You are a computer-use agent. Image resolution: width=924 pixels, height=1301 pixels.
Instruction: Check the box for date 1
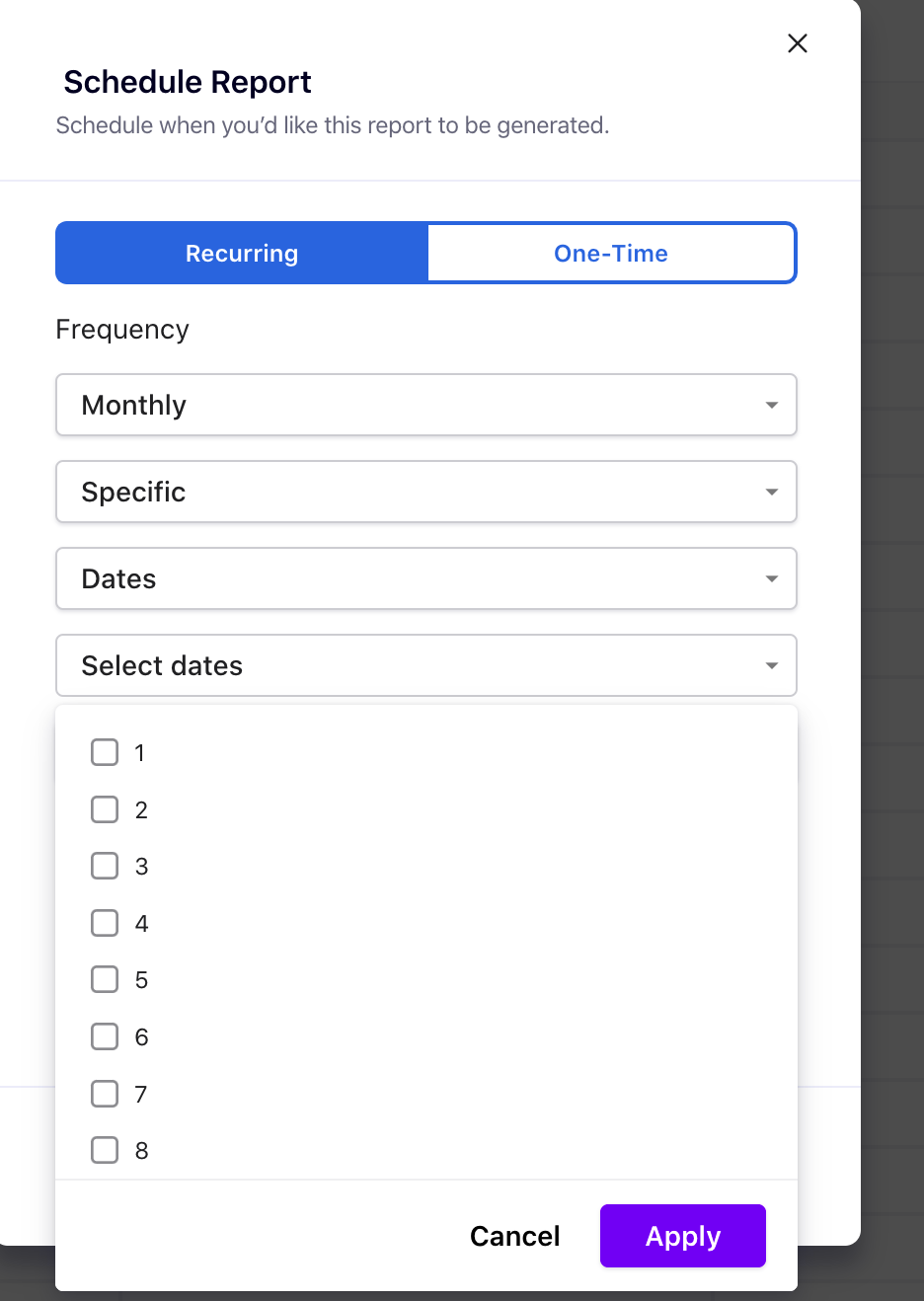point(105,752)
